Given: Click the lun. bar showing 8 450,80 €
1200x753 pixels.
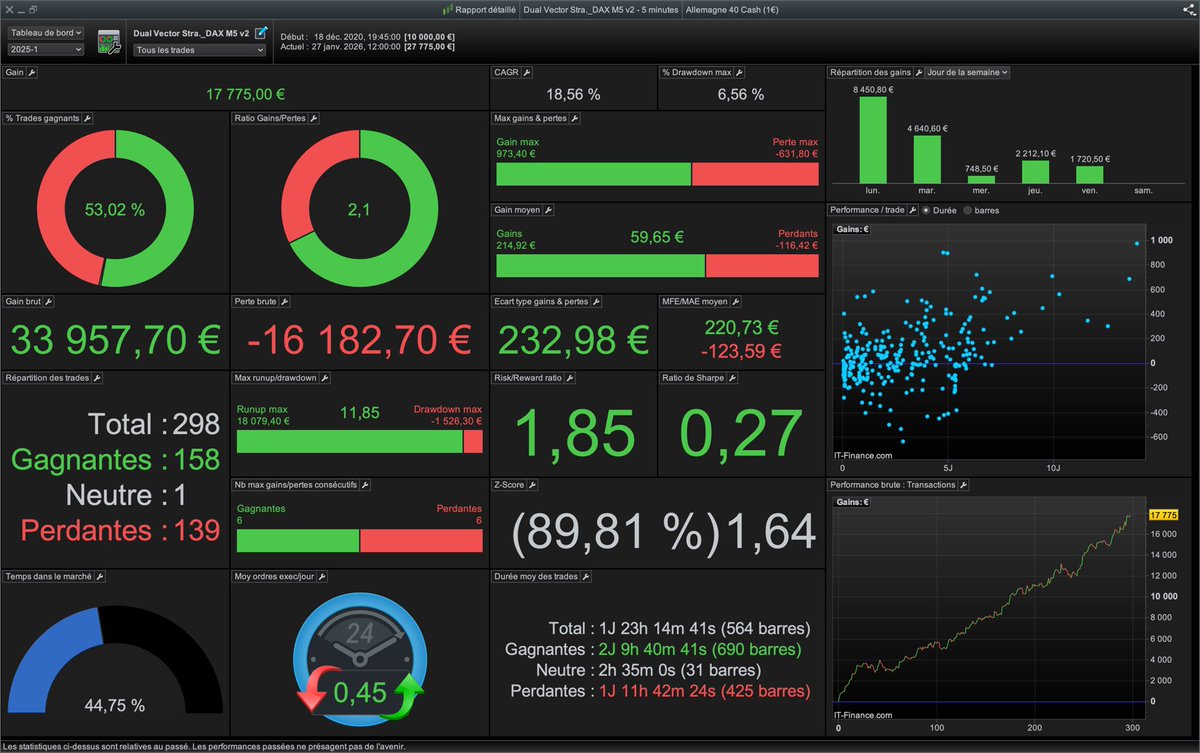Looking at the screenshot, I should tap(873, 139).
